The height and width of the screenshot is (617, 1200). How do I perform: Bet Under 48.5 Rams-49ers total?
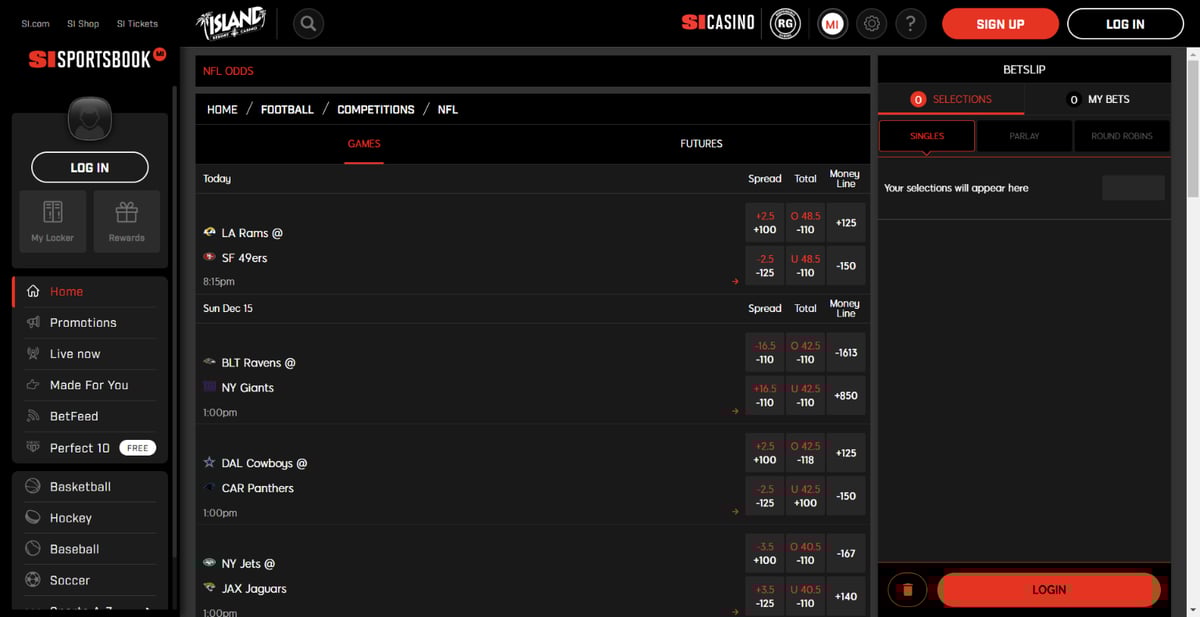click(805, 266)
